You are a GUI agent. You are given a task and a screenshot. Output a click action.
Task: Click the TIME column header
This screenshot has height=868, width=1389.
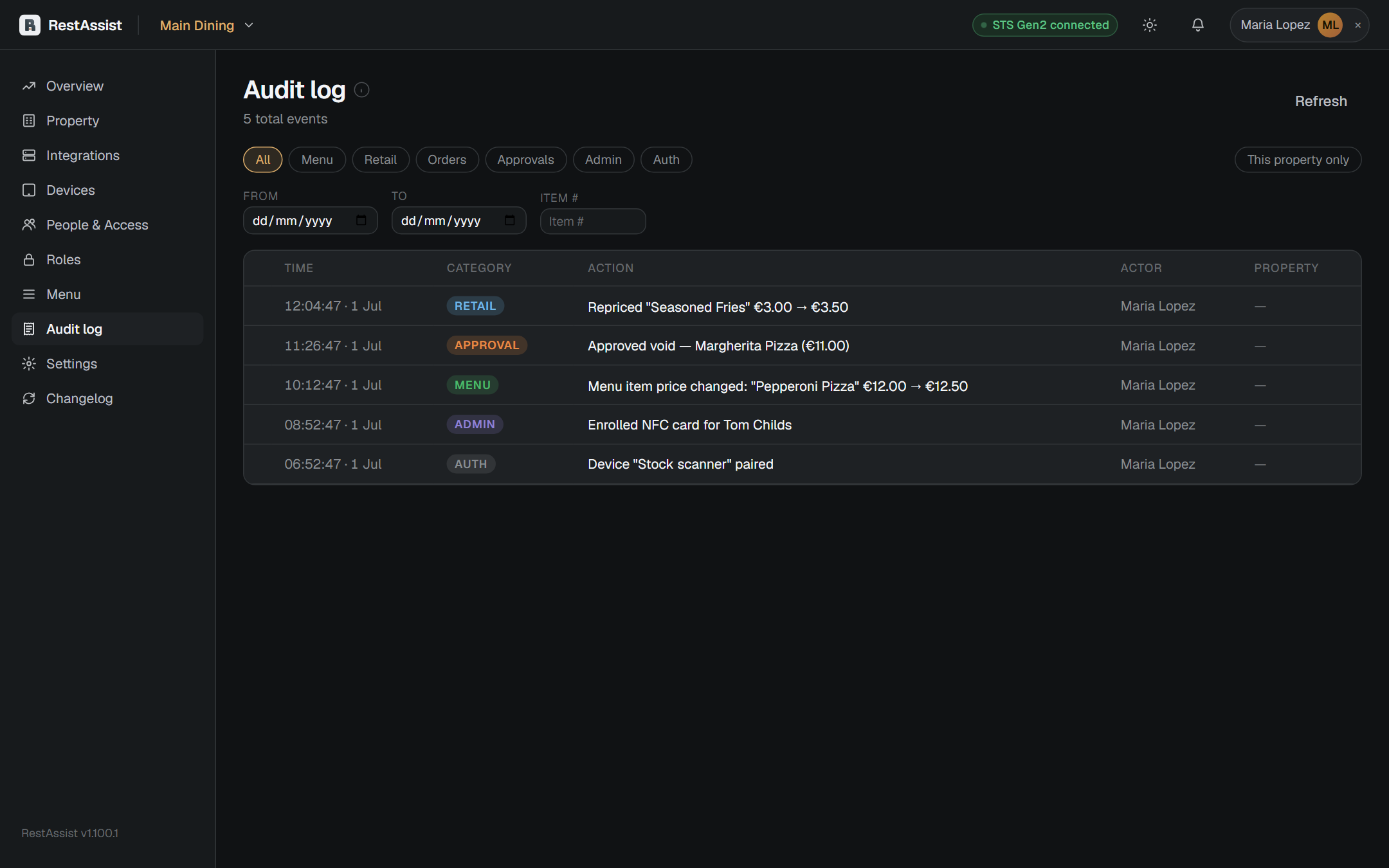[299, 268]
